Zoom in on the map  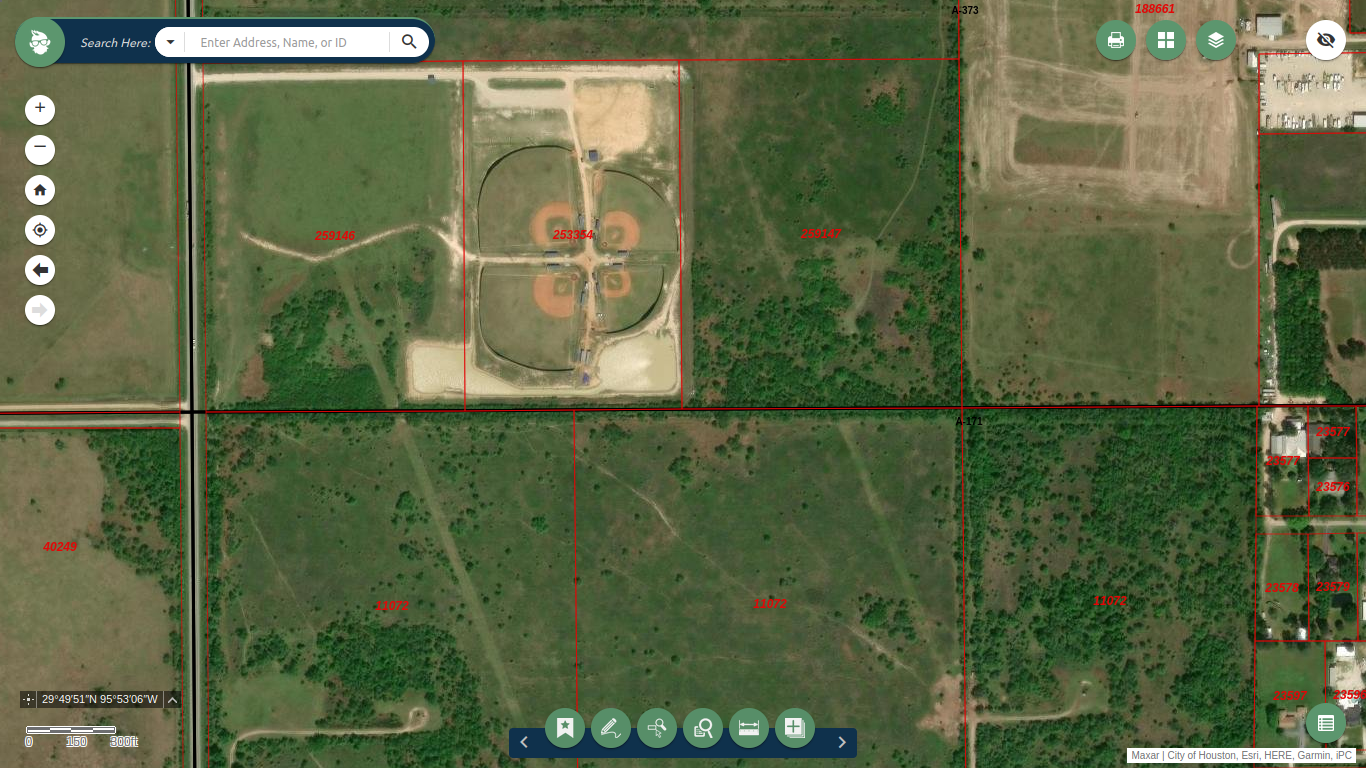pyautogui.click(x=40, y=109)
